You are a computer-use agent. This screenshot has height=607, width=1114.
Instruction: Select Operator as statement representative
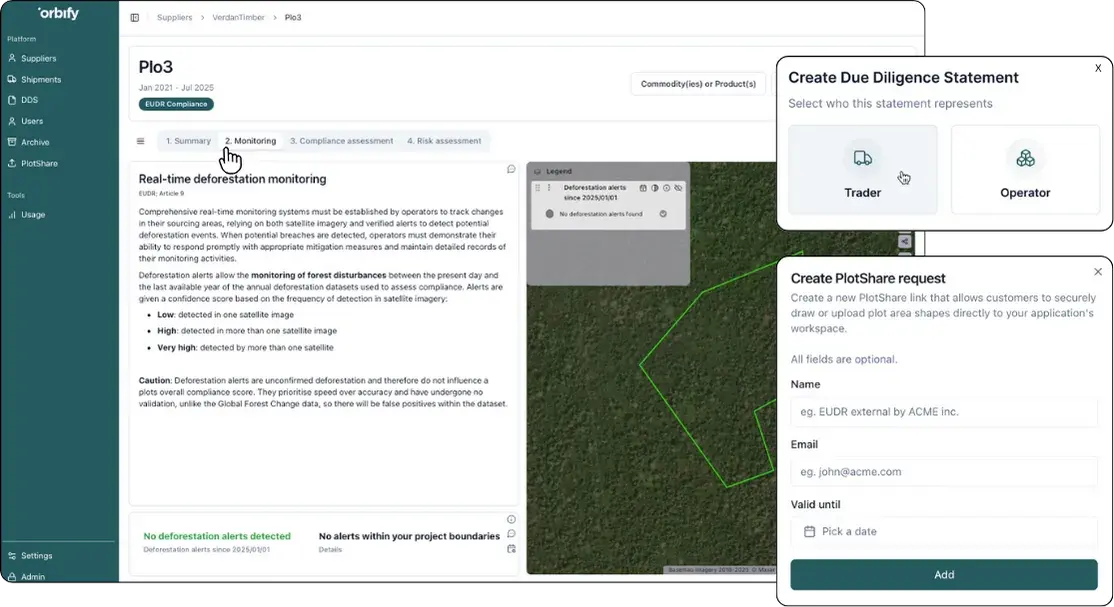(x=1025, y=169)
